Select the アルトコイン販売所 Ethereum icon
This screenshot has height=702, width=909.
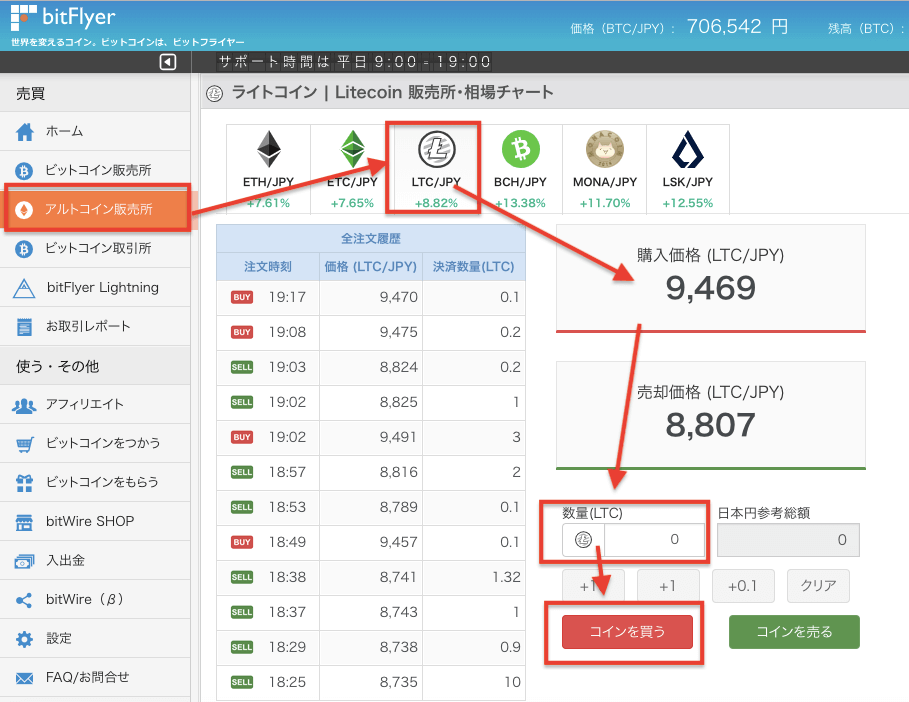pos(24,209)
